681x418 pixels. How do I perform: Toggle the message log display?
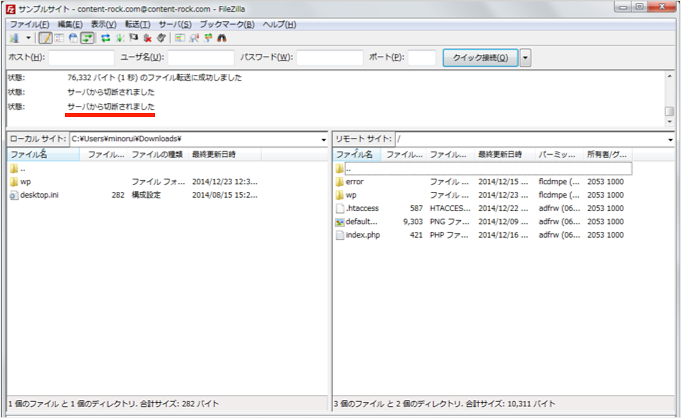pyautogui.click(x=45, y=38)
